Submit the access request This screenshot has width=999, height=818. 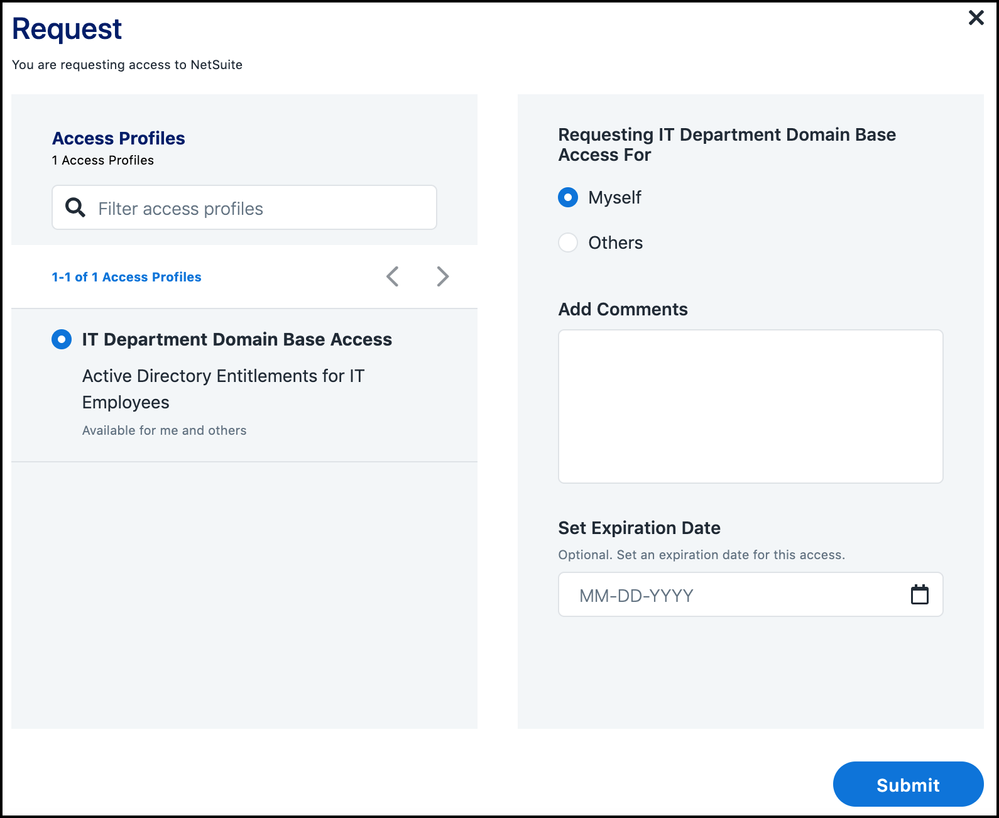[x=907, y=785]
